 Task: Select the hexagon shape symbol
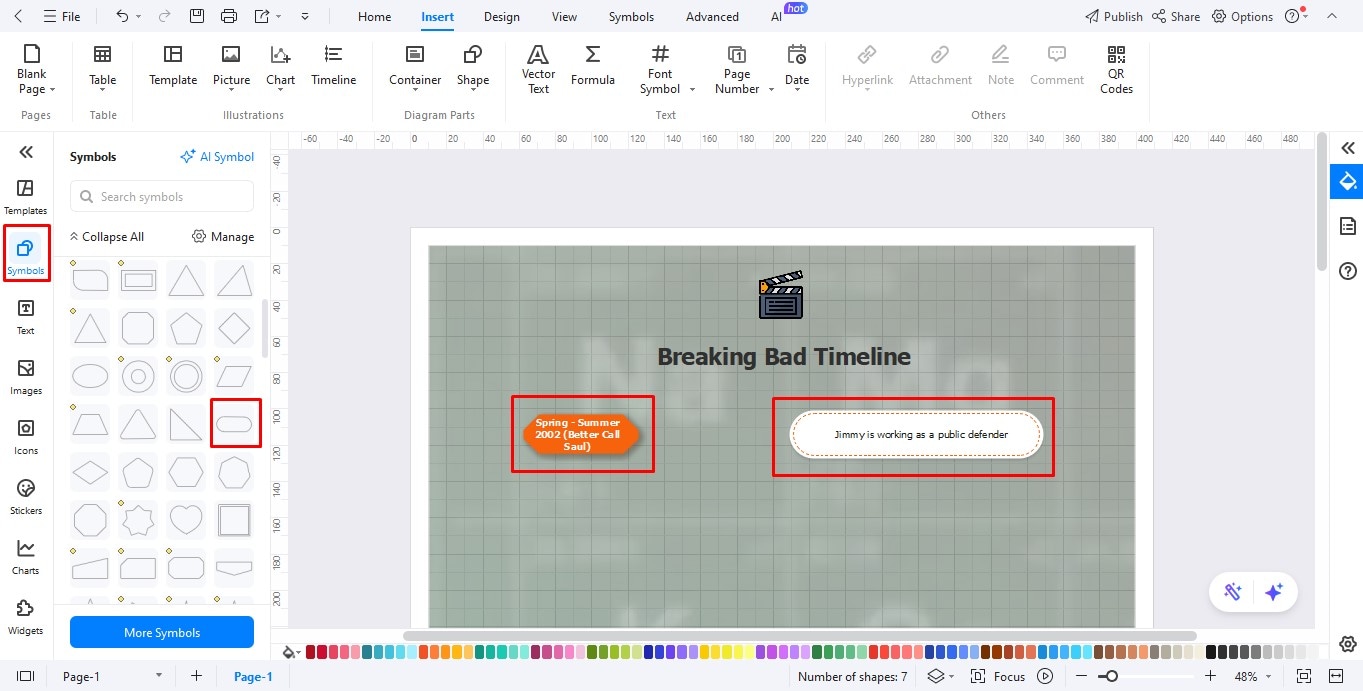(186, 472)
